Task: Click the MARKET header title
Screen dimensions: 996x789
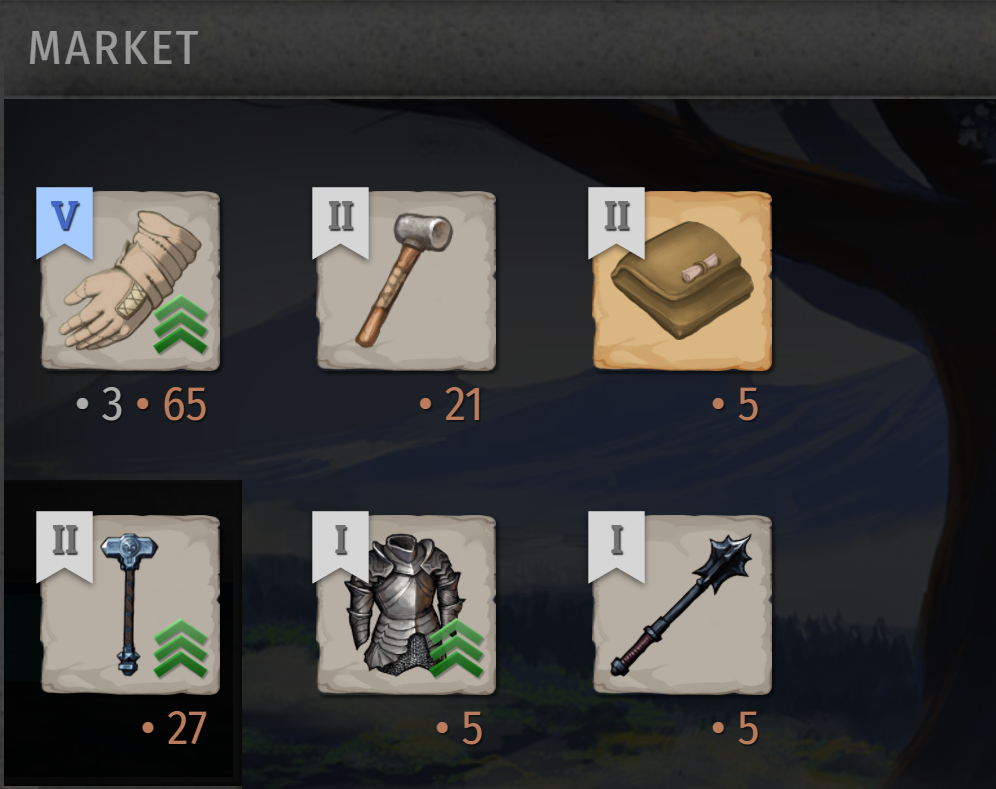Action: 114,48
